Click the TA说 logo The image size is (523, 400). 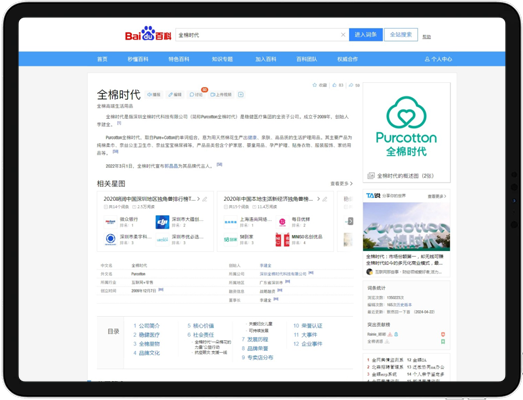(x=373, y=195)
